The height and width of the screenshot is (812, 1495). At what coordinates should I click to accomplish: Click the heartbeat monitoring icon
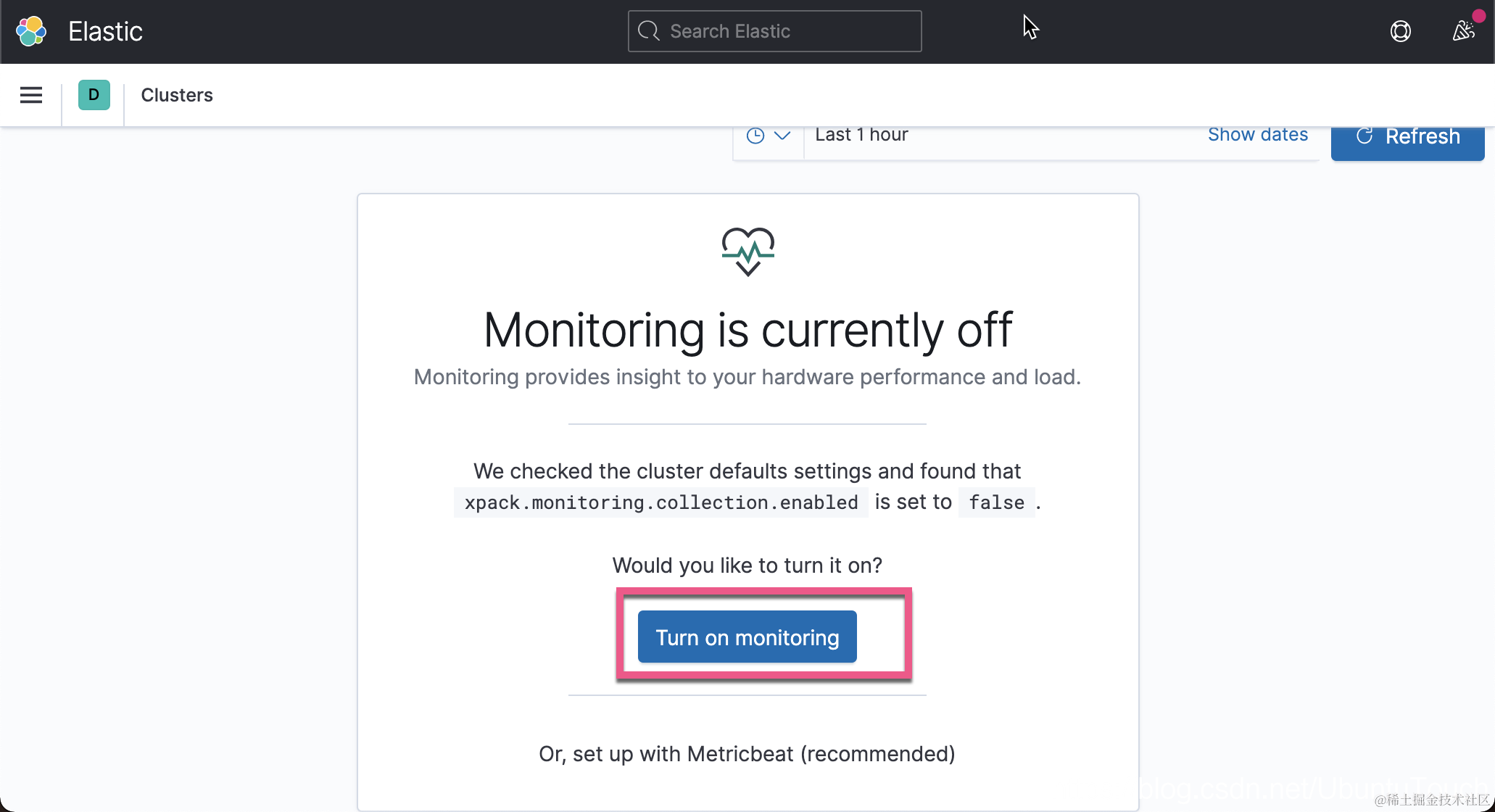pyautogui.click(x=747, y=252)
